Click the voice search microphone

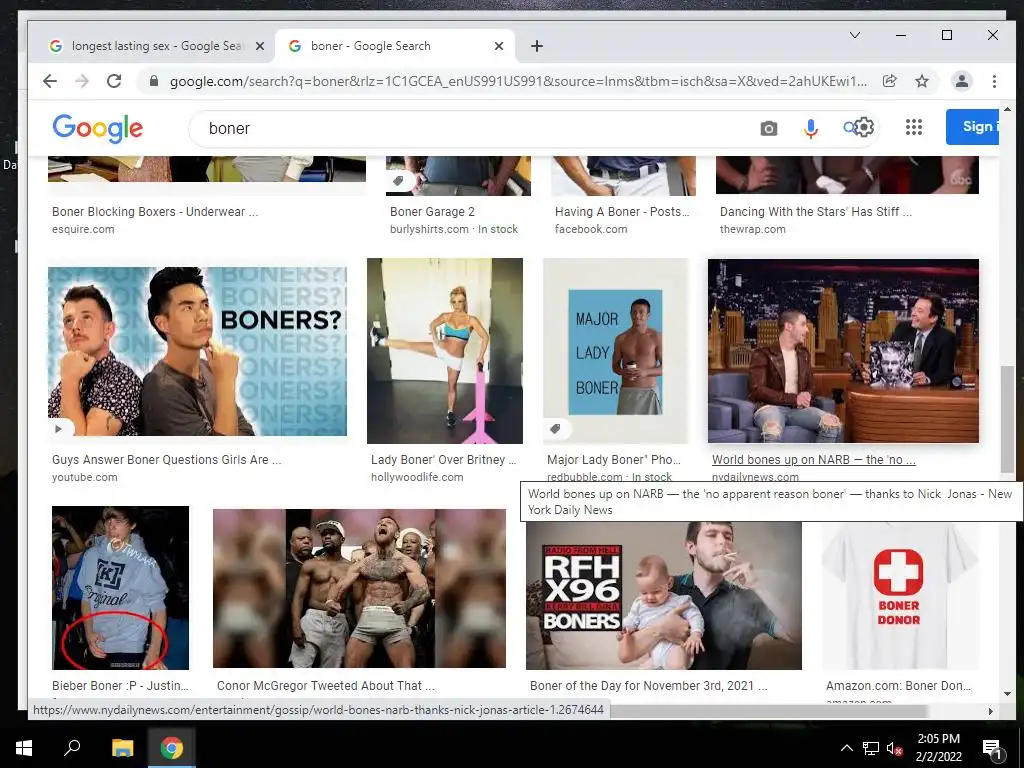tap(810, 129)
